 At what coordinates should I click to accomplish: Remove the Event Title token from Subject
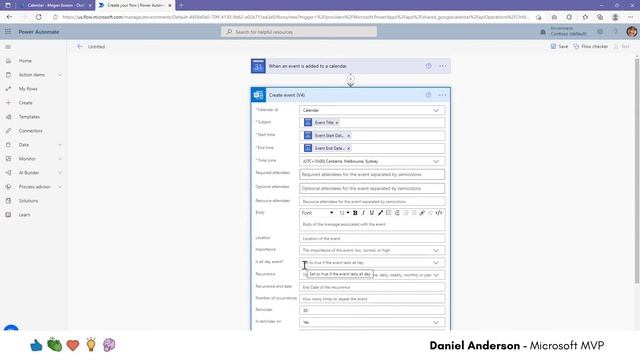click(337, 123)
